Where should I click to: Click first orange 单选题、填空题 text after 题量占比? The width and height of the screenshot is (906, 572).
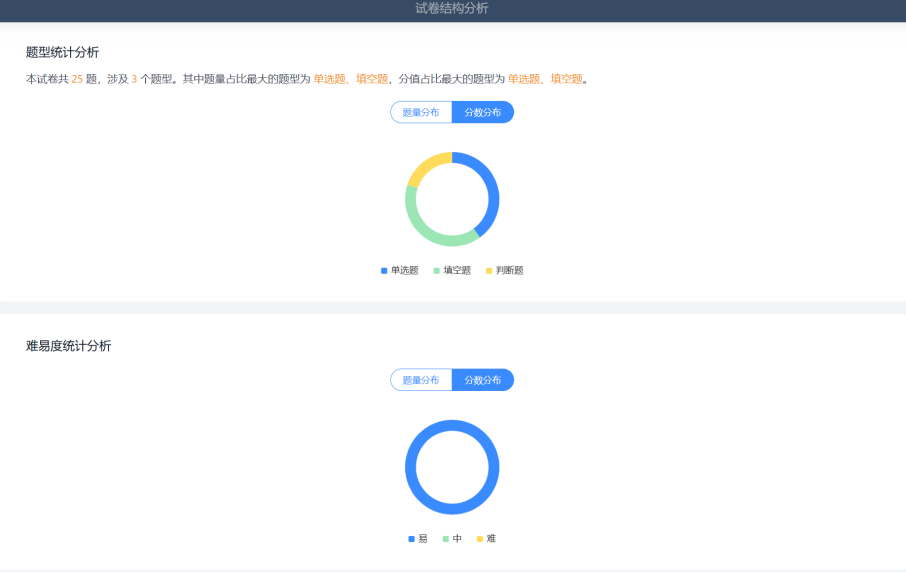tap(351, 79)
